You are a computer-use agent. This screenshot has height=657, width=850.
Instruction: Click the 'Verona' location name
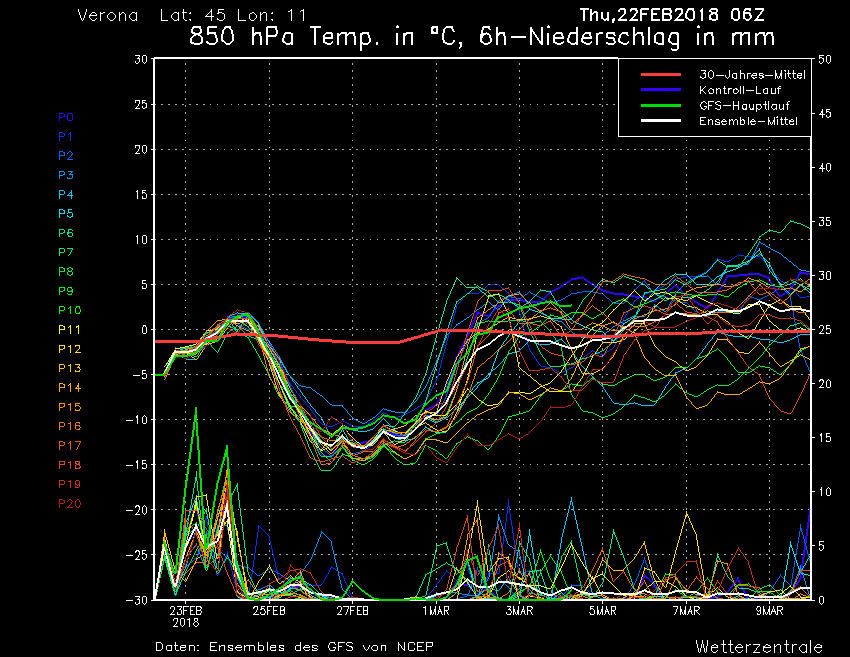point(108,15)
